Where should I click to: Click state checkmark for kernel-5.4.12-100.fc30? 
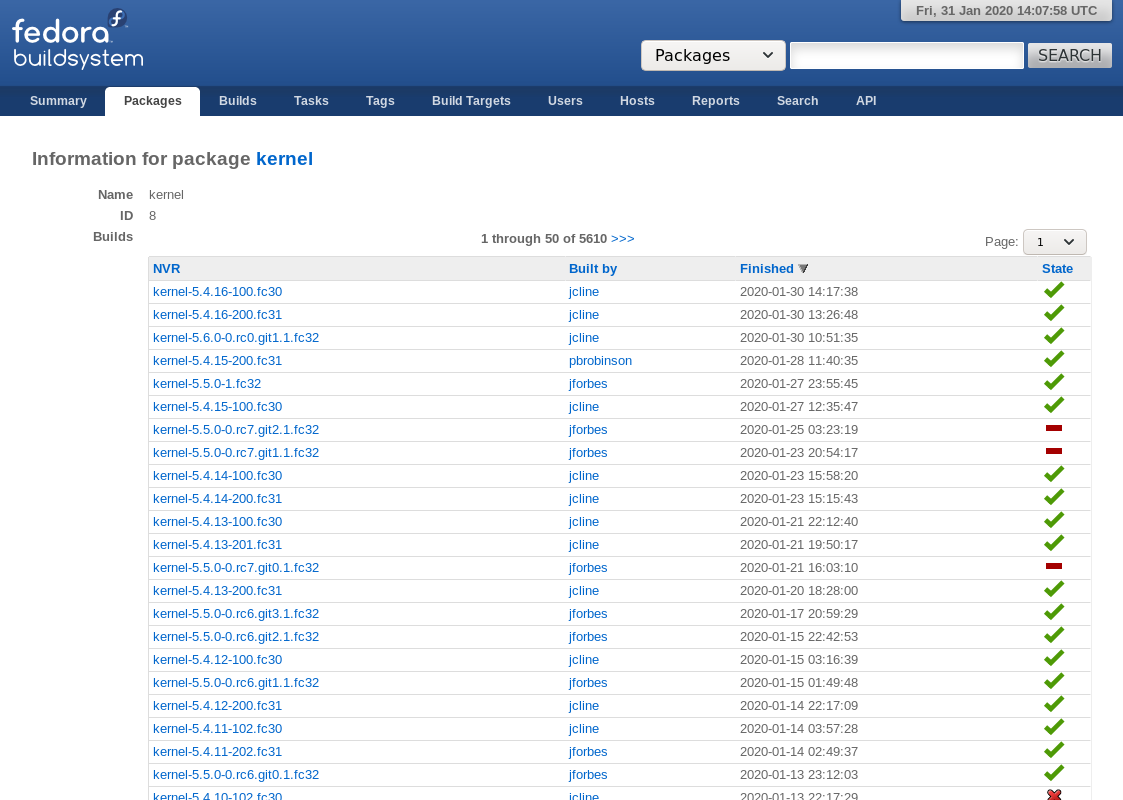(x=1054, y=657)
